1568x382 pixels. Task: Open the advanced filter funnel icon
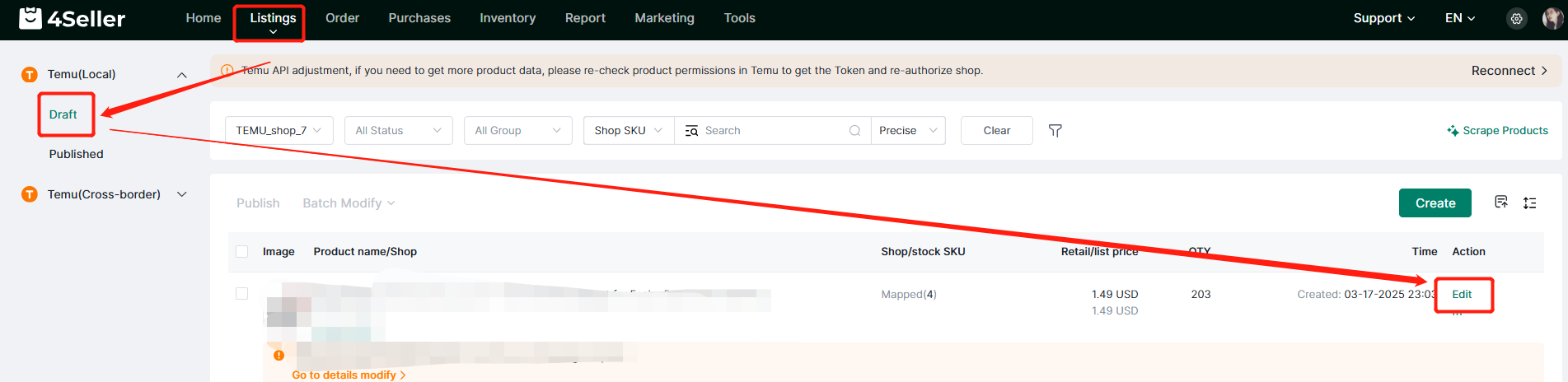point(1055,130)
